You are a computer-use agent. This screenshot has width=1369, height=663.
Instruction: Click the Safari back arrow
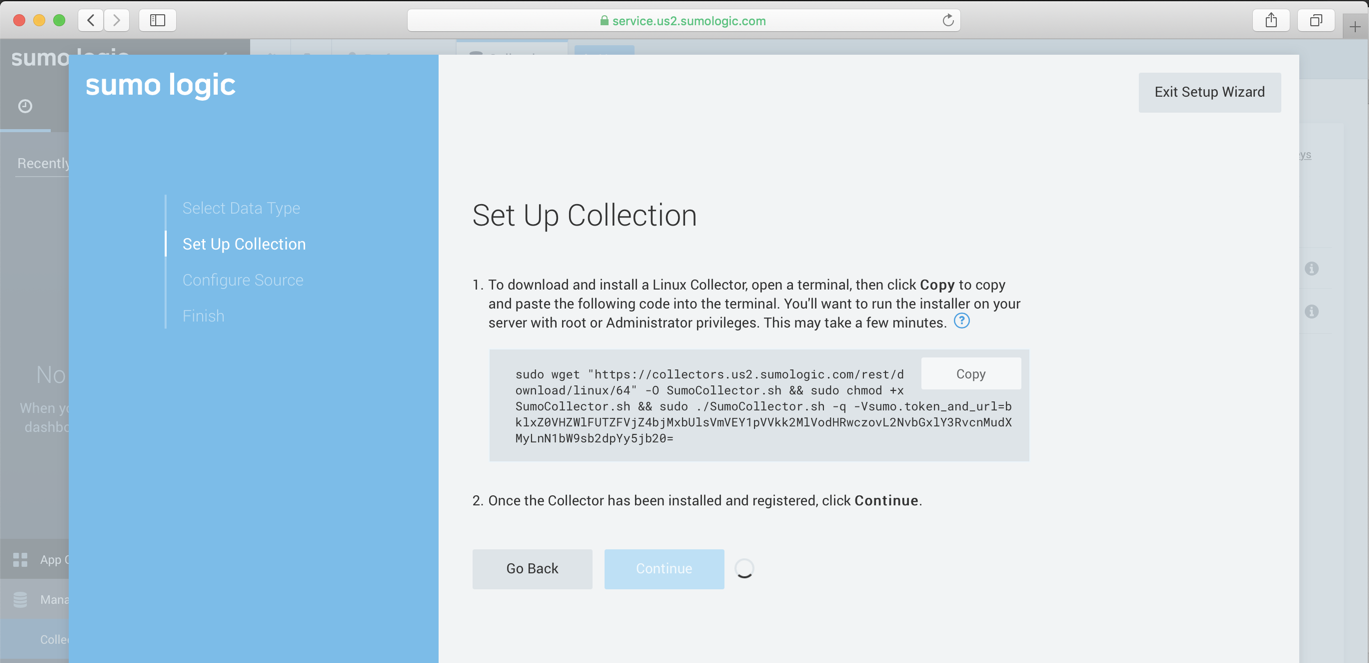coord(91,20)
